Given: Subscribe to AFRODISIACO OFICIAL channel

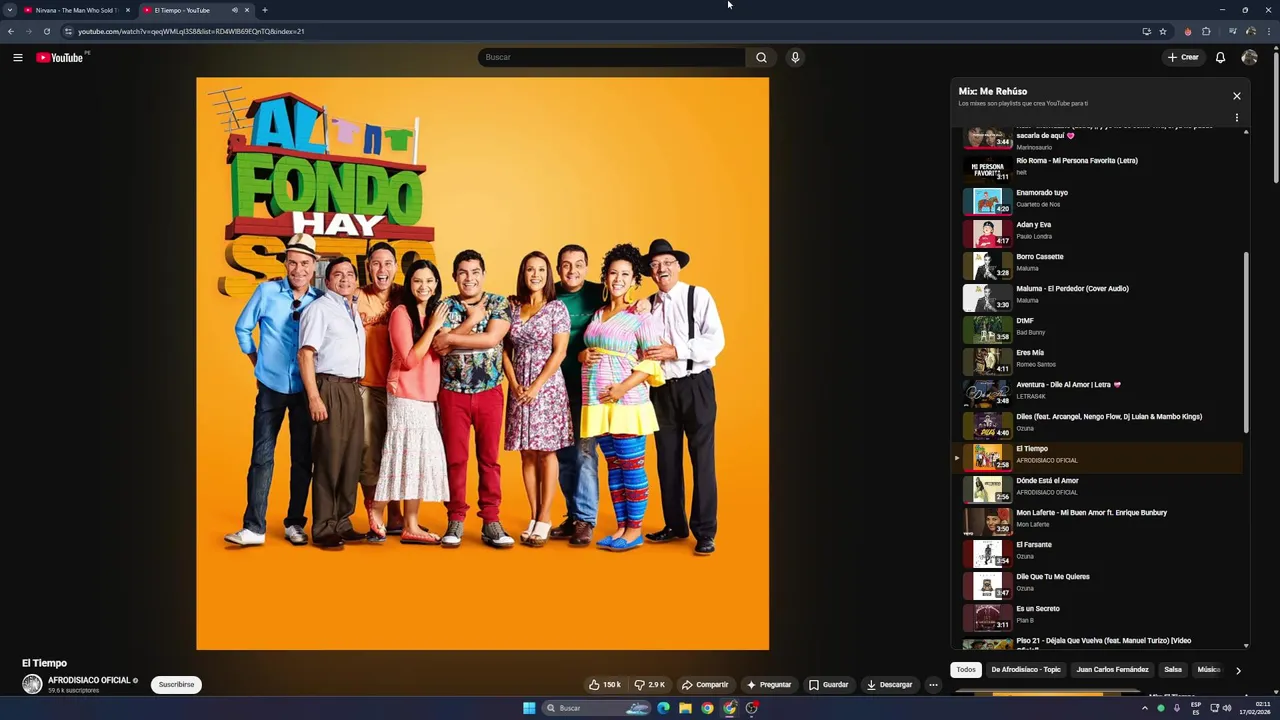Looking at the screenshot, I should pyautogui.click(x=176, y=685).
